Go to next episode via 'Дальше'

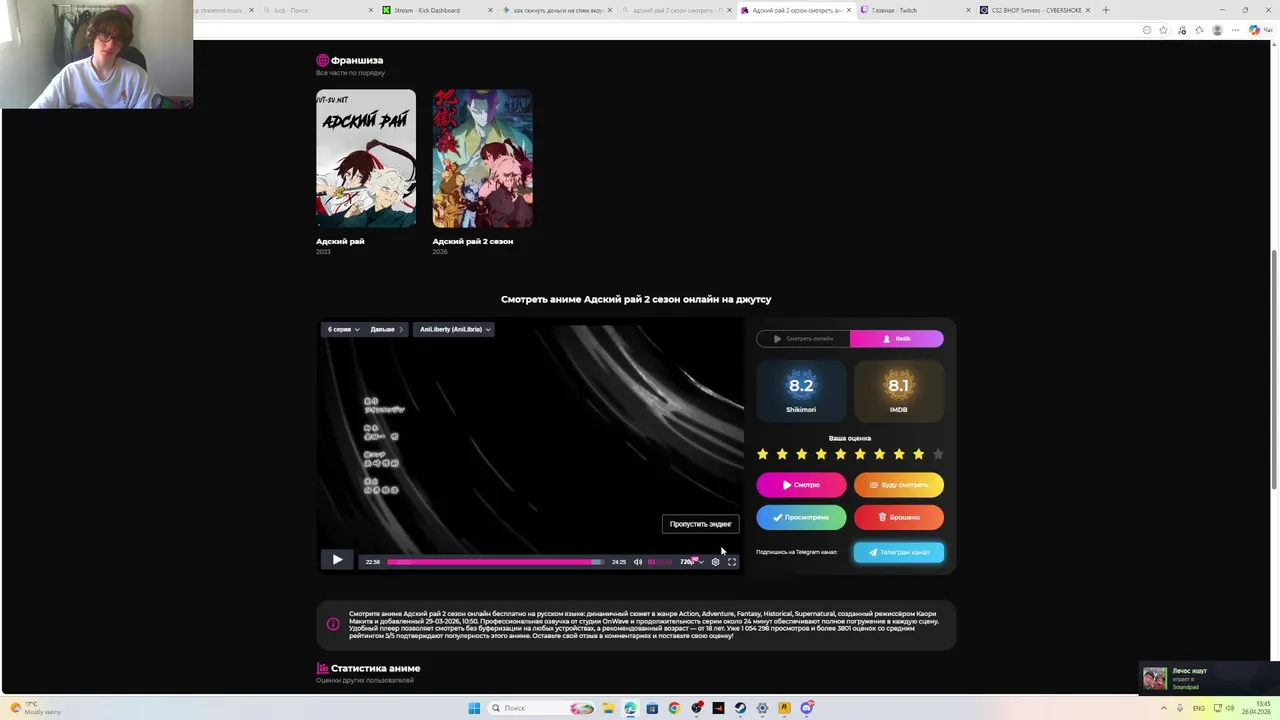pyautogui.click(x=386, y=329)
